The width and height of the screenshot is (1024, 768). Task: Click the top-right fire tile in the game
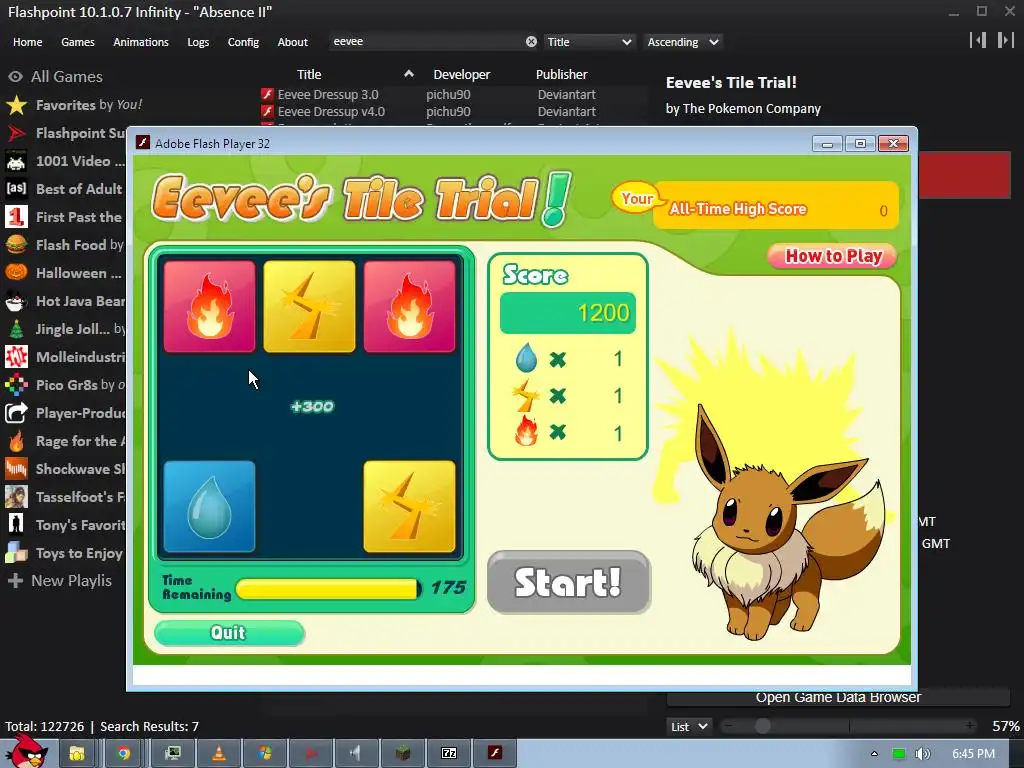click(409, 306)
